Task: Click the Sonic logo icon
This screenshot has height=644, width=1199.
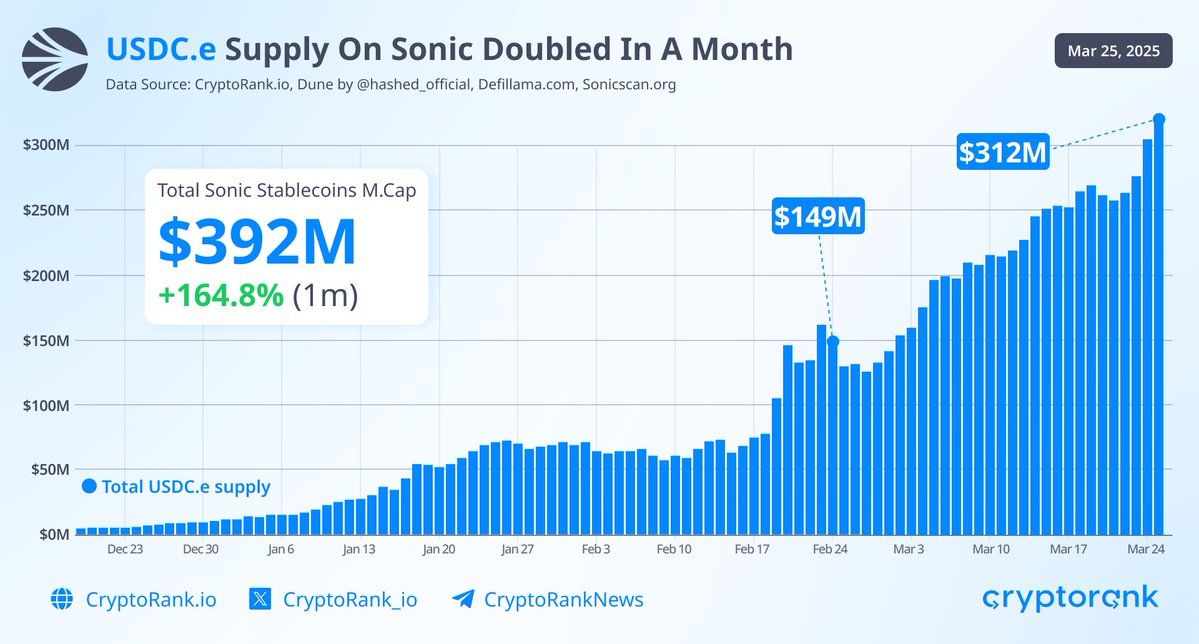Action: [x=55, y=60]
